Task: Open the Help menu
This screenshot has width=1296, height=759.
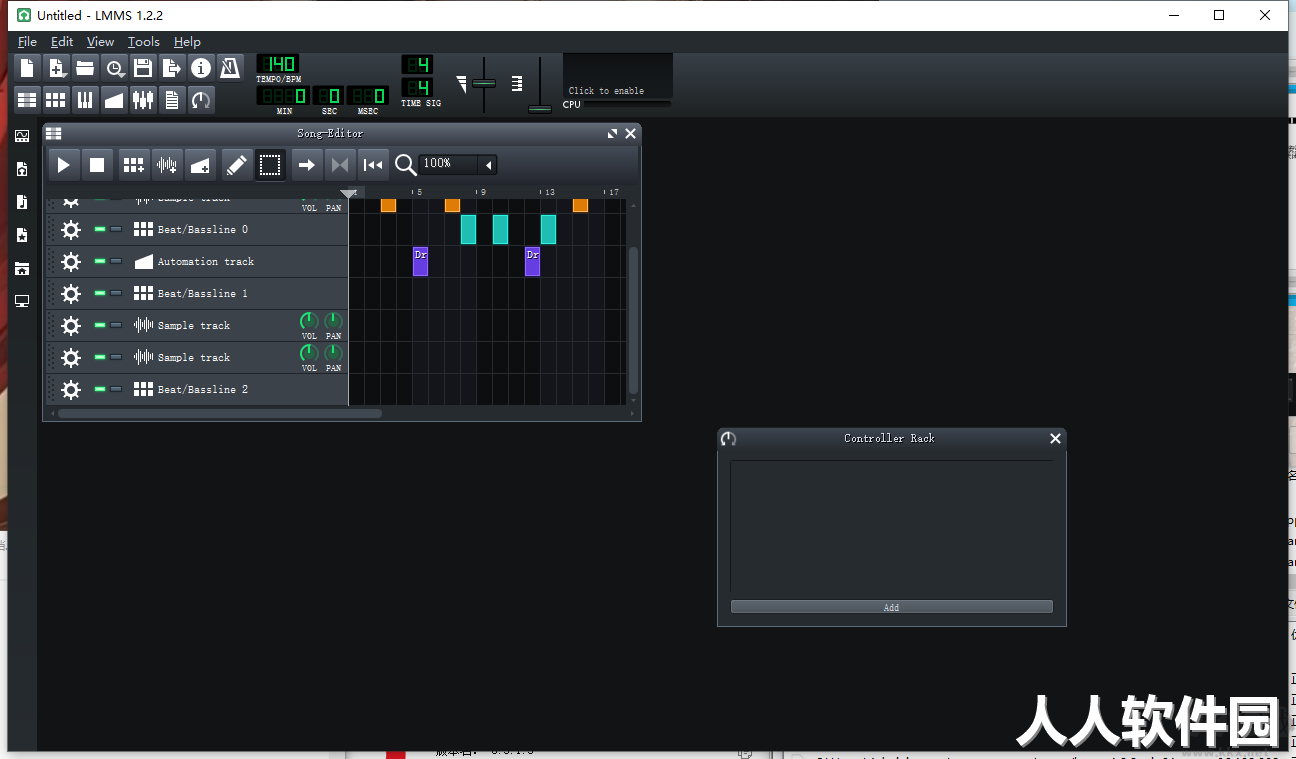Action: pyautogui.click(x=187, y=42)
